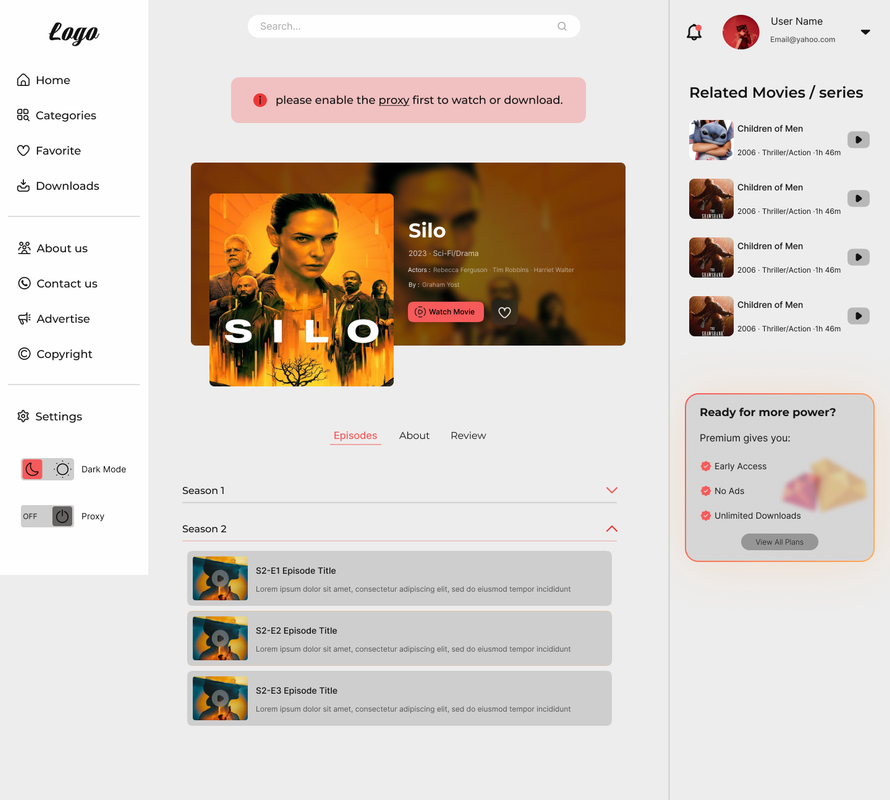
Task: Open the Home page from sidebar
Action: pyautogui.click(x=44, y=80)
